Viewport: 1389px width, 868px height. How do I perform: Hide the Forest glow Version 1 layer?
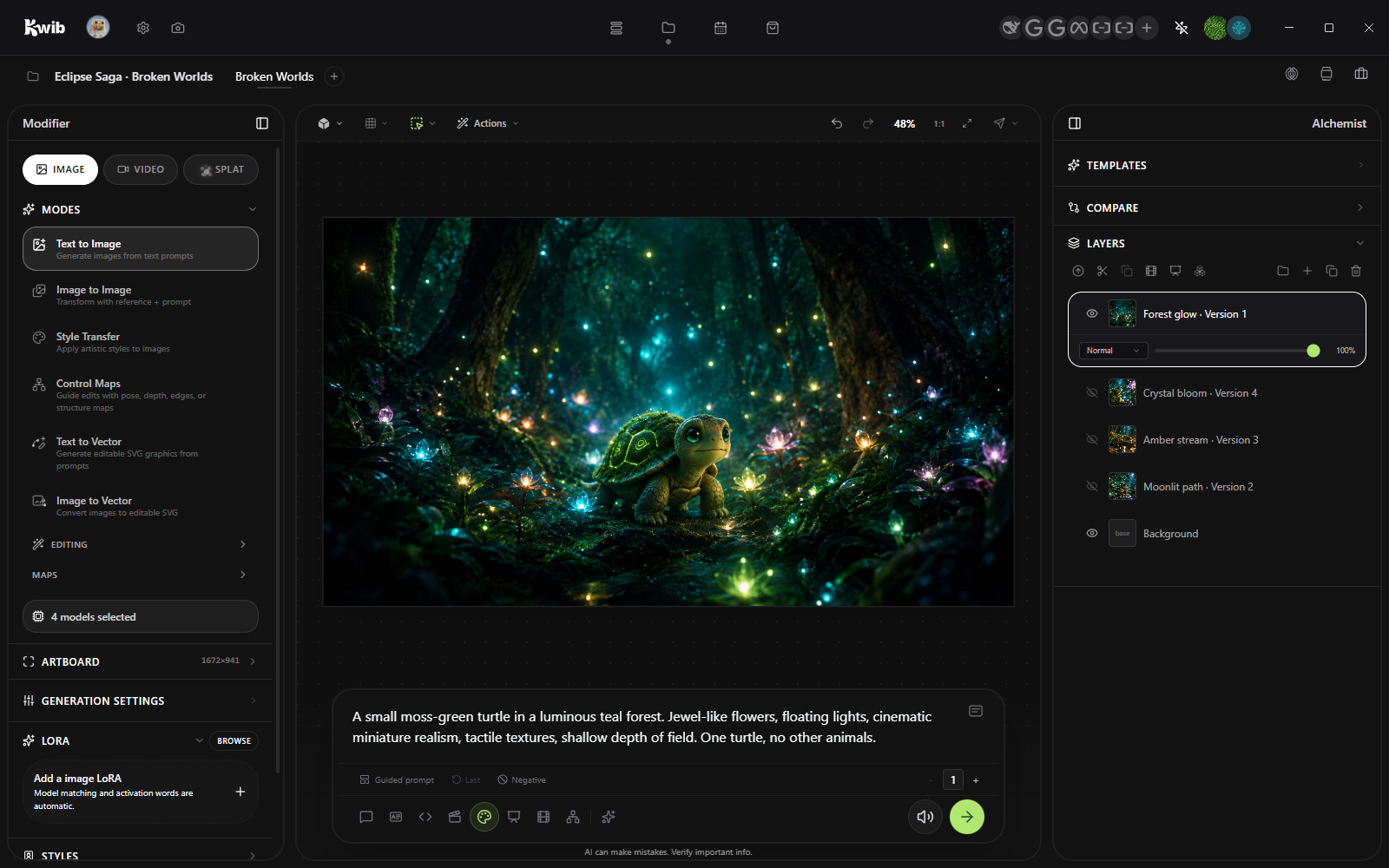[1092, 313]
